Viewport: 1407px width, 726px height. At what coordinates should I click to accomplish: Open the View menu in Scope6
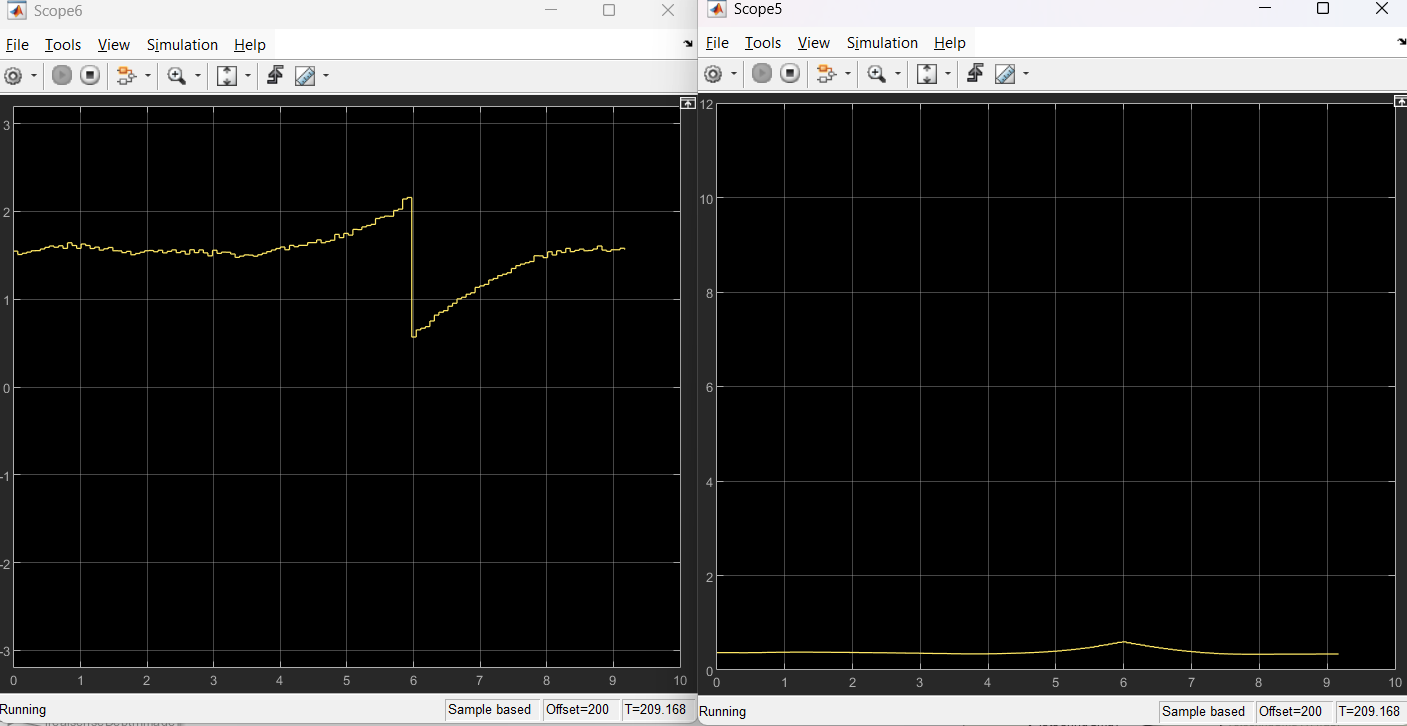114,45
